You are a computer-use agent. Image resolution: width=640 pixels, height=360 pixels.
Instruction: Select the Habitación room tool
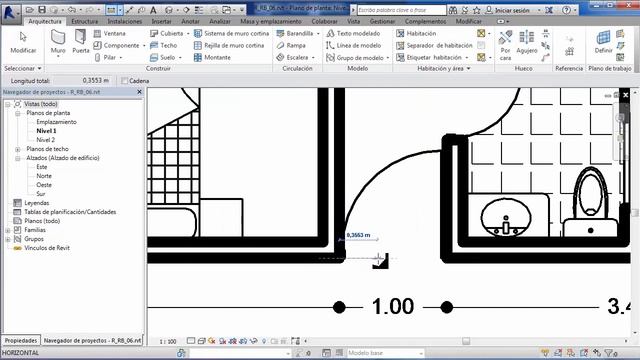(x=416, y=33)
